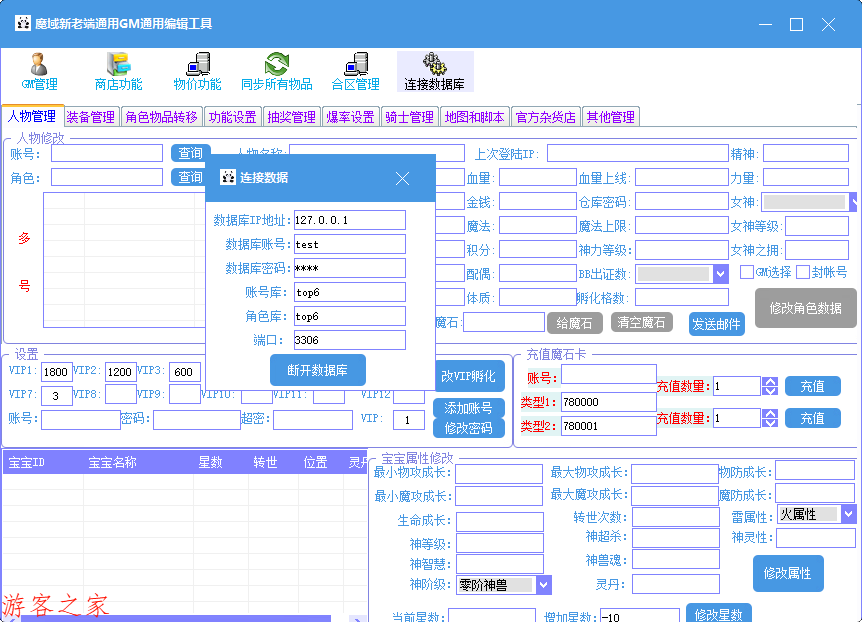Click the 数据库IP地址 input field

click(349, 220)
